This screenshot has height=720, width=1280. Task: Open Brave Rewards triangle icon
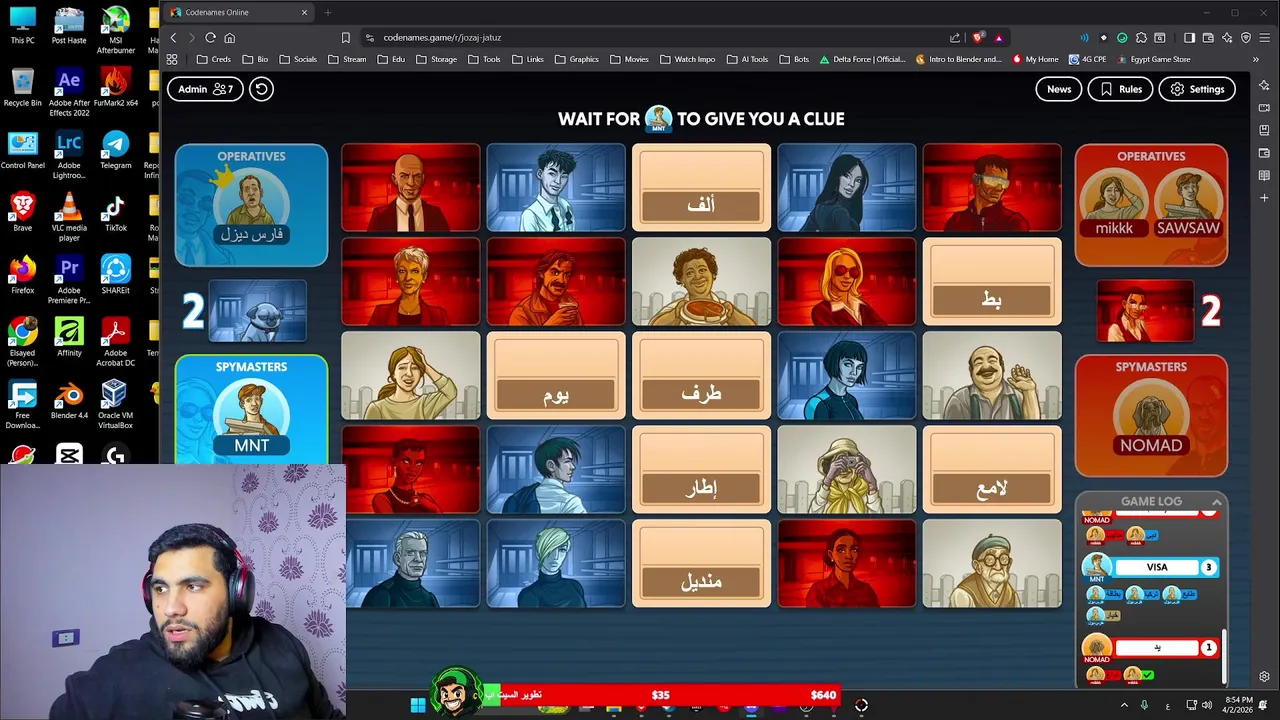(998, 38)
